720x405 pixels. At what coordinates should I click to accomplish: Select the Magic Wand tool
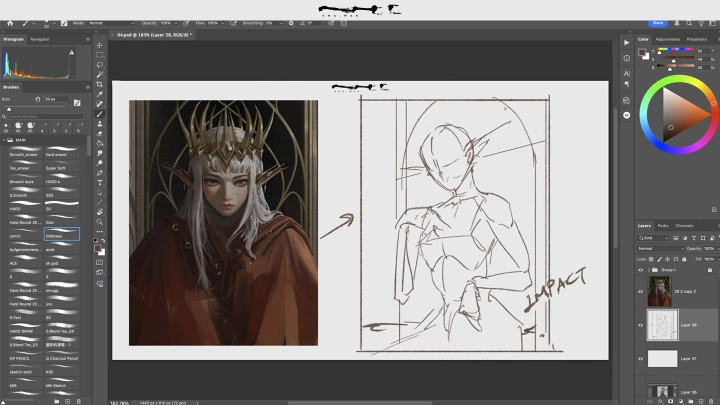(100, 74)
